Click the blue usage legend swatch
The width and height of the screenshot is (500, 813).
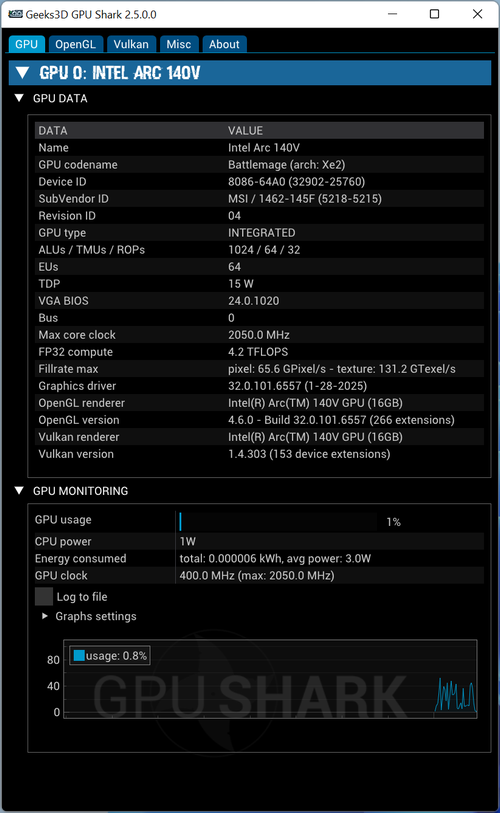tap(79, 655)
